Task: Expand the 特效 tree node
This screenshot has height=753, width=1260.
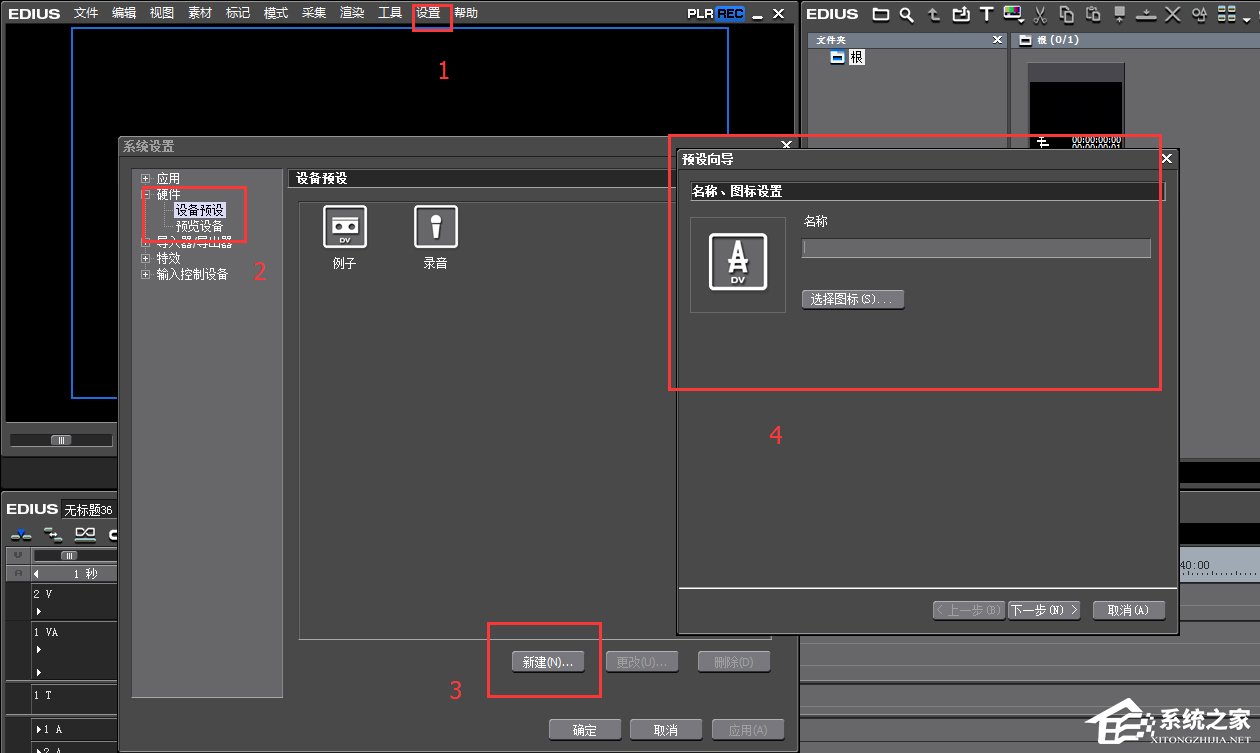Action: pyautogui.click(x=146, y=258)
